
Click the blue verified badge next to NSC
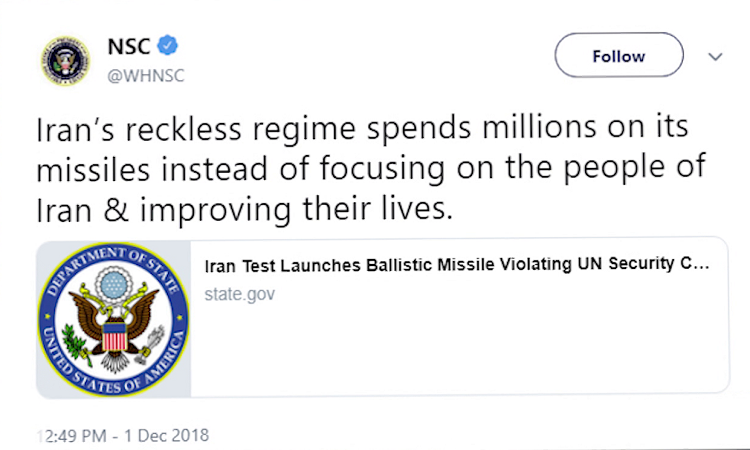click(167, 45)
